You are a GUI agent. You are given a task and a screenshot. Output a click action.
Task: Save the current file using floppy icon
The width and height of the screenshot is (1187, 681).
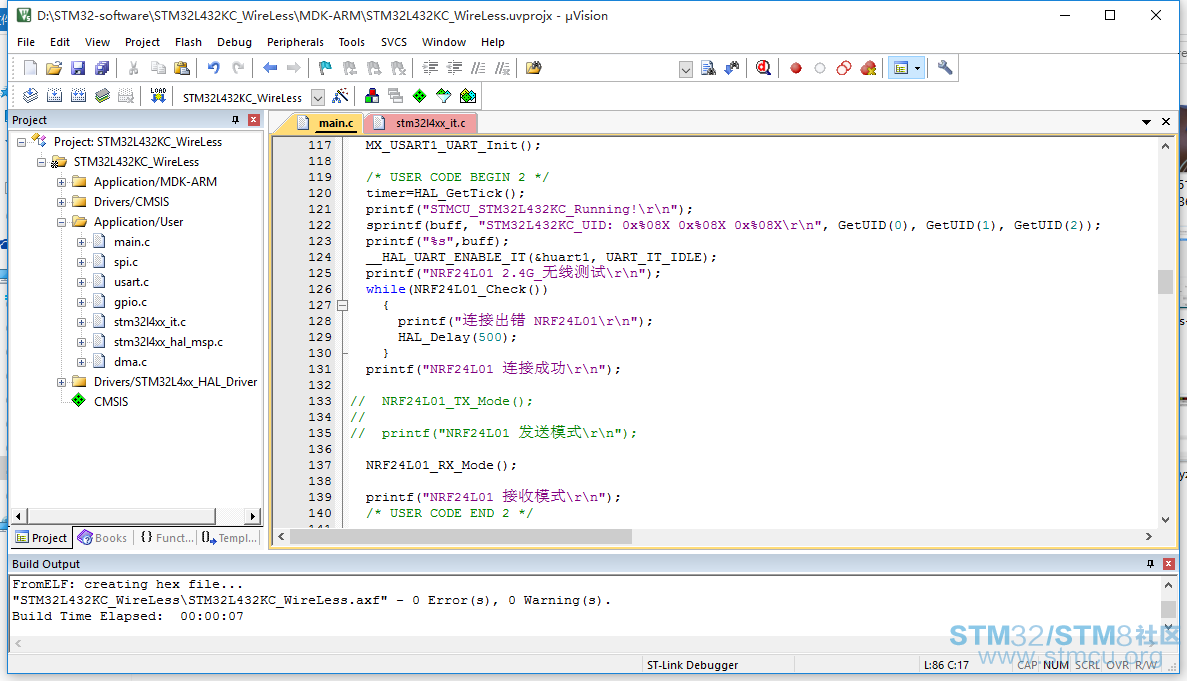tap(78, 68)
